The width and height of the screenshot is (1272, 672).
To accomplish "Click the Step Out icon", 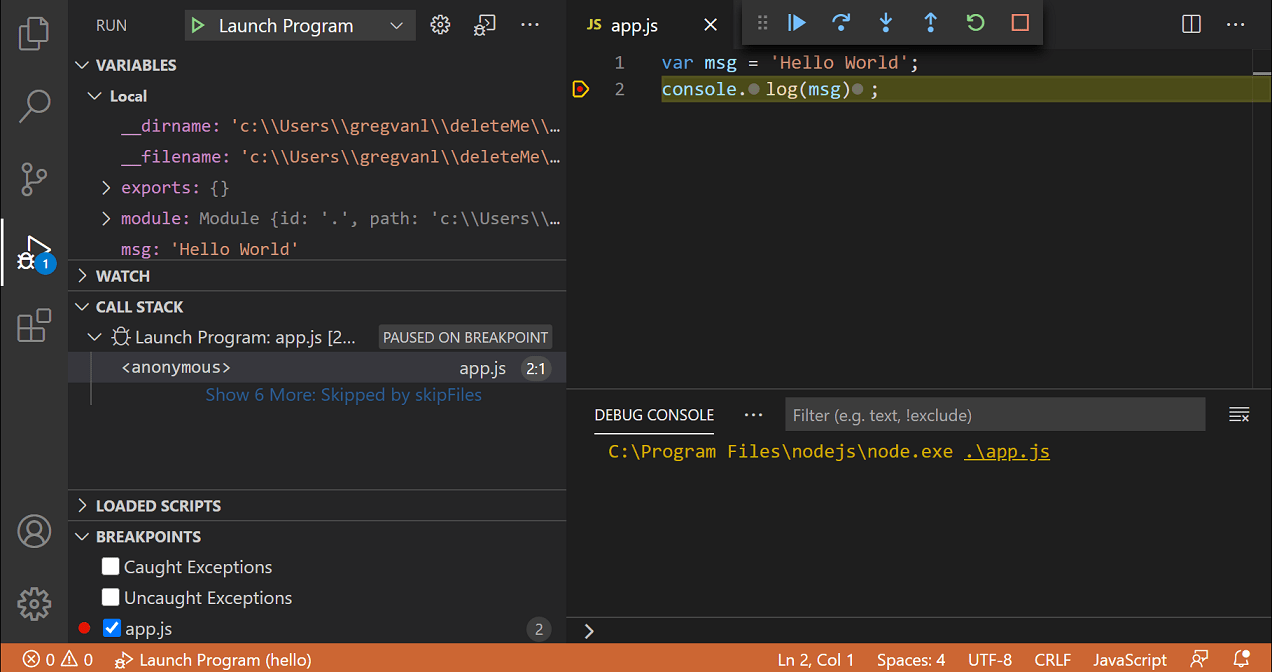I will (930, 24).
